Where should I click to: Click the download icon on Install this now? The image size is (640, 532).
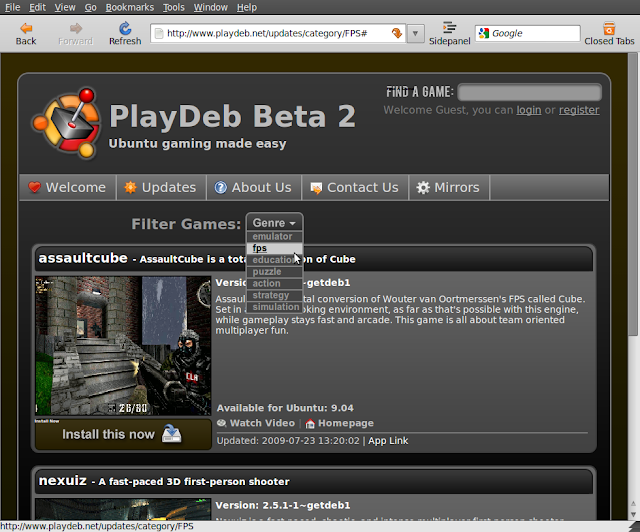click(x=171, y=434)
